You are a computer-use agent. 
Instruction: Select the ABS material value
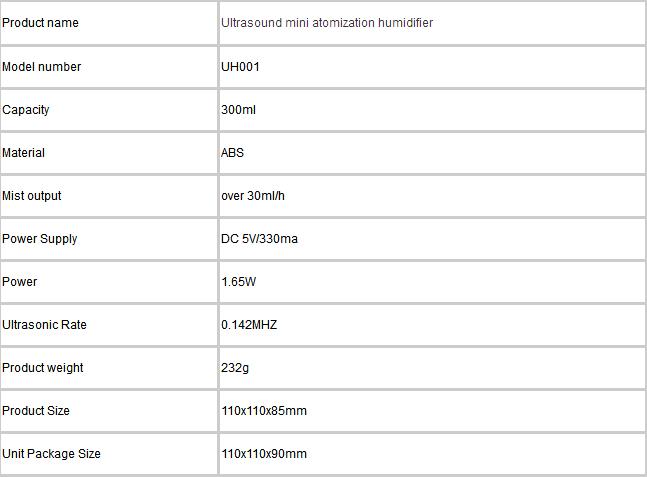point(232,153)
